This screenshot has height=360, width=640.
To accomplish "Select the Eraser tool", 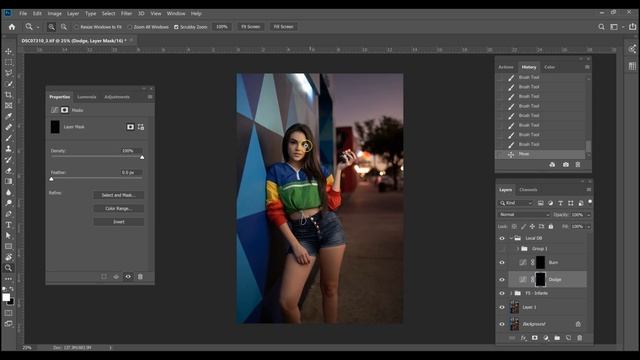I will (x=9, y=171).
